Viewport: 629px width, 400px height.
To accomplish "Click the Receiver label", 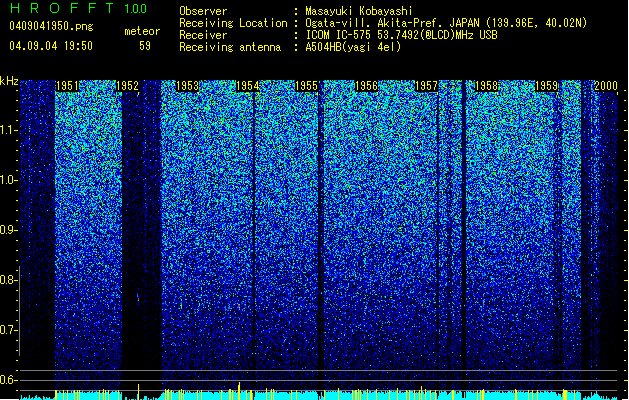I will [203, 35].
